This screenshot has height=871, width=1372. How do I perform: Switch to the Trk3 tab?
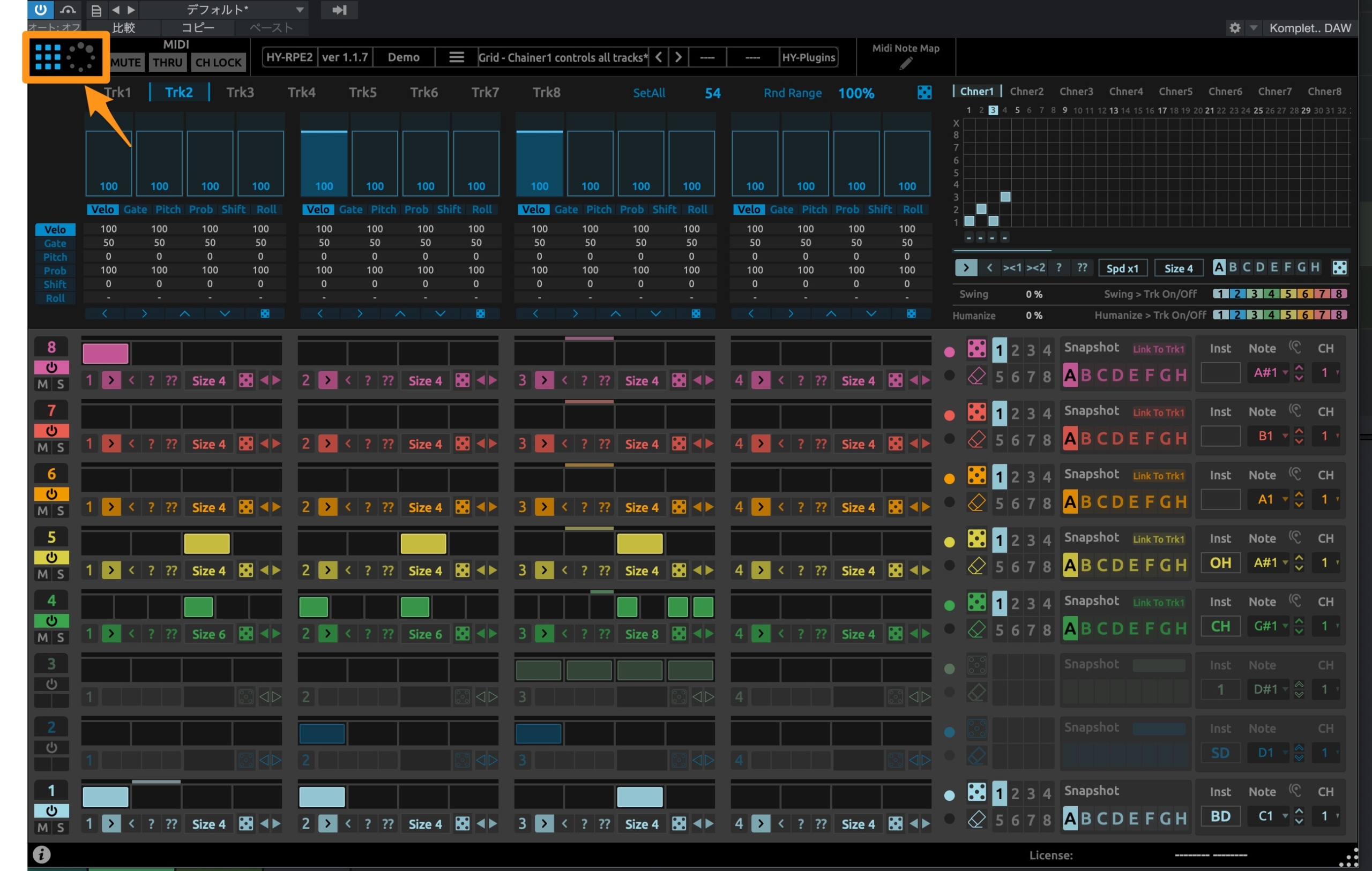240,92
